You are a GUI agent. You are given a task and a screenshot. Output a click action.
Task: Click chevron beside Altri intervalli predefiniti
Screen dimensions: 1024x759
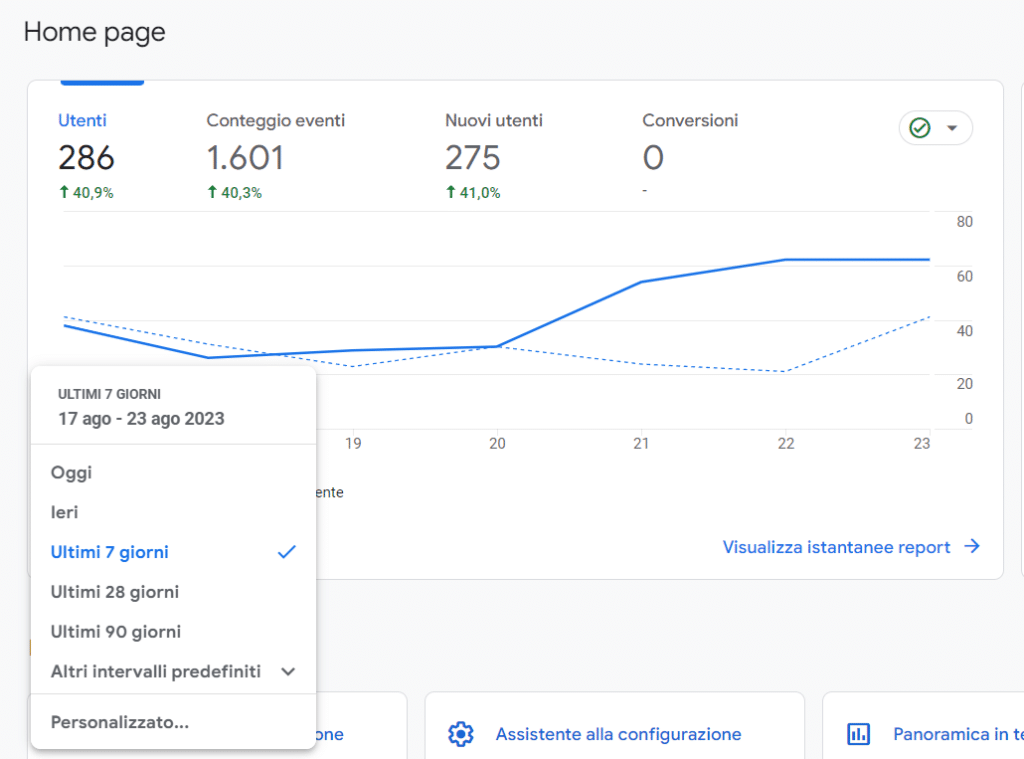(288, 671)
